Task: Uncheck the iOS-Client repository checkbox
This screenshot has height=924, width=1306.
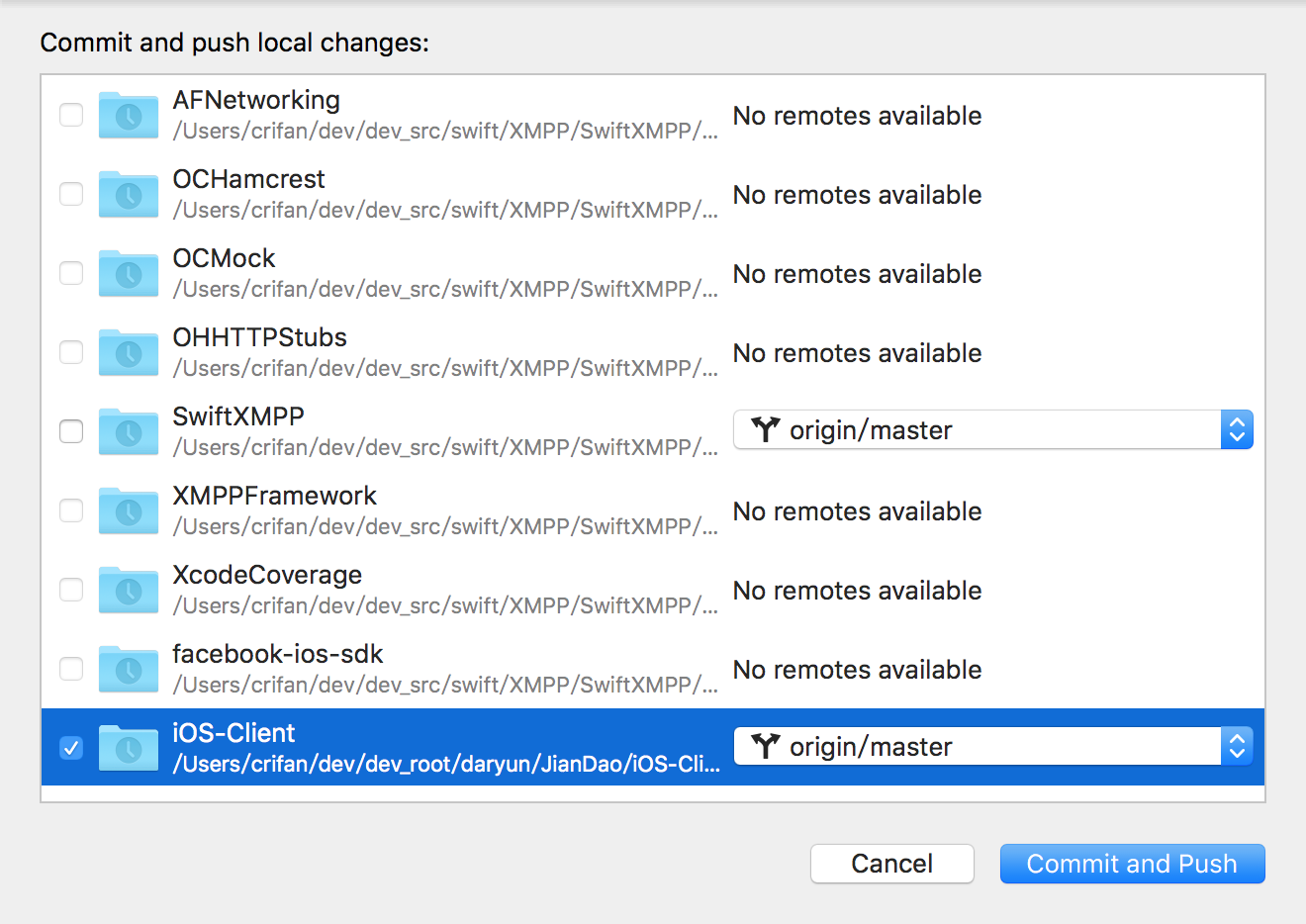Action: tap(71, 748)
